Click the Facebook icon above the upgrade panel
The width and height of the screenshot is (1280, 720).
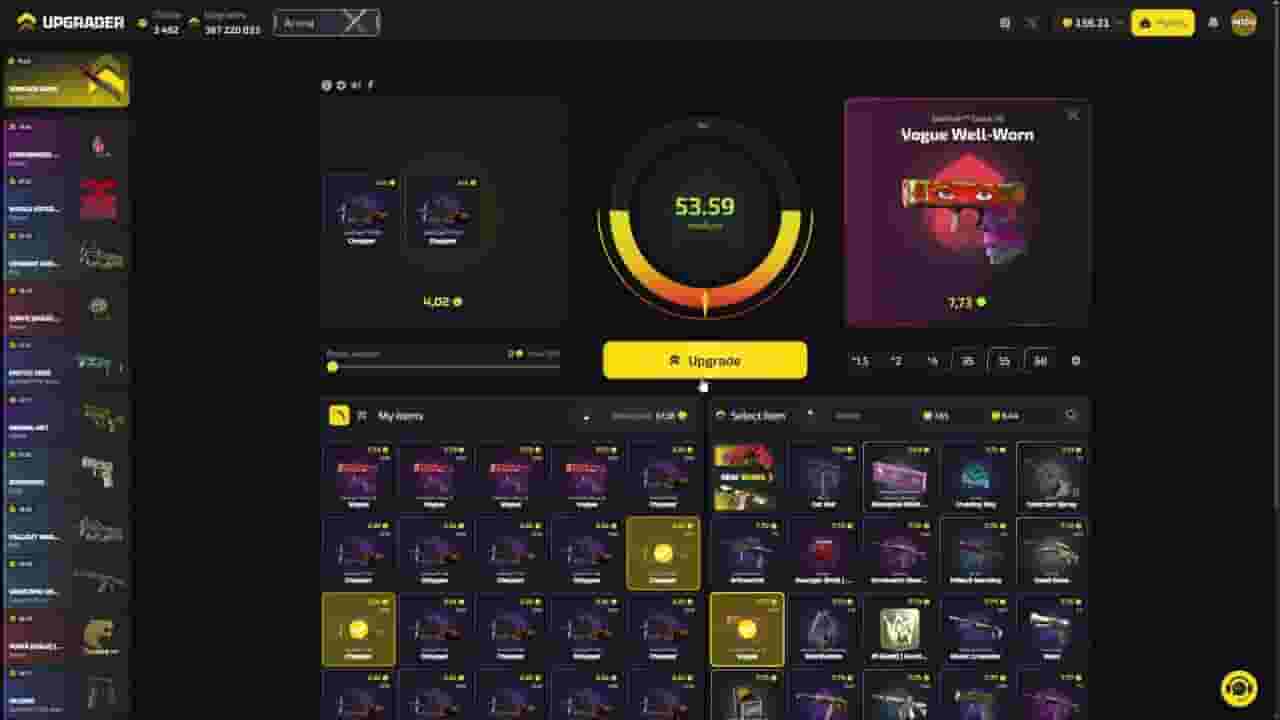(x=371, y=85)
